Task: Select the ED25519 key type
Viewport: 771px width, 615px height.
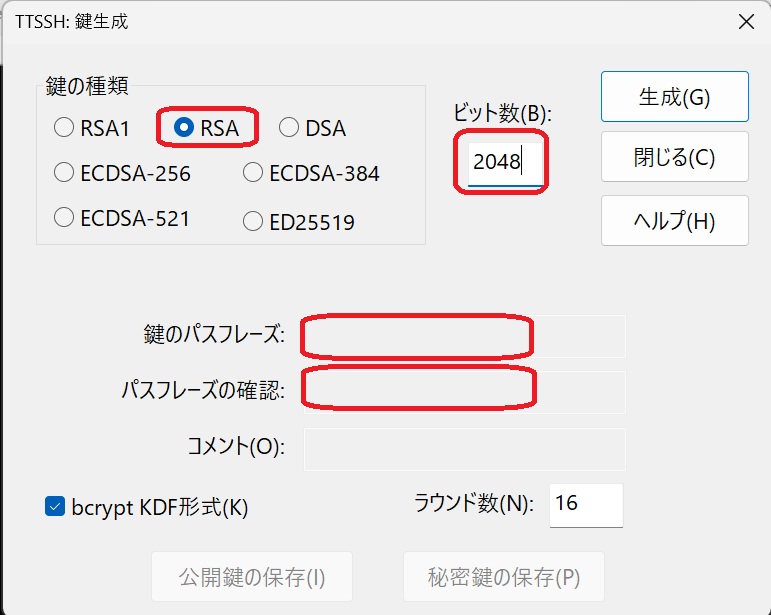Action: click(x=253, y=222)
